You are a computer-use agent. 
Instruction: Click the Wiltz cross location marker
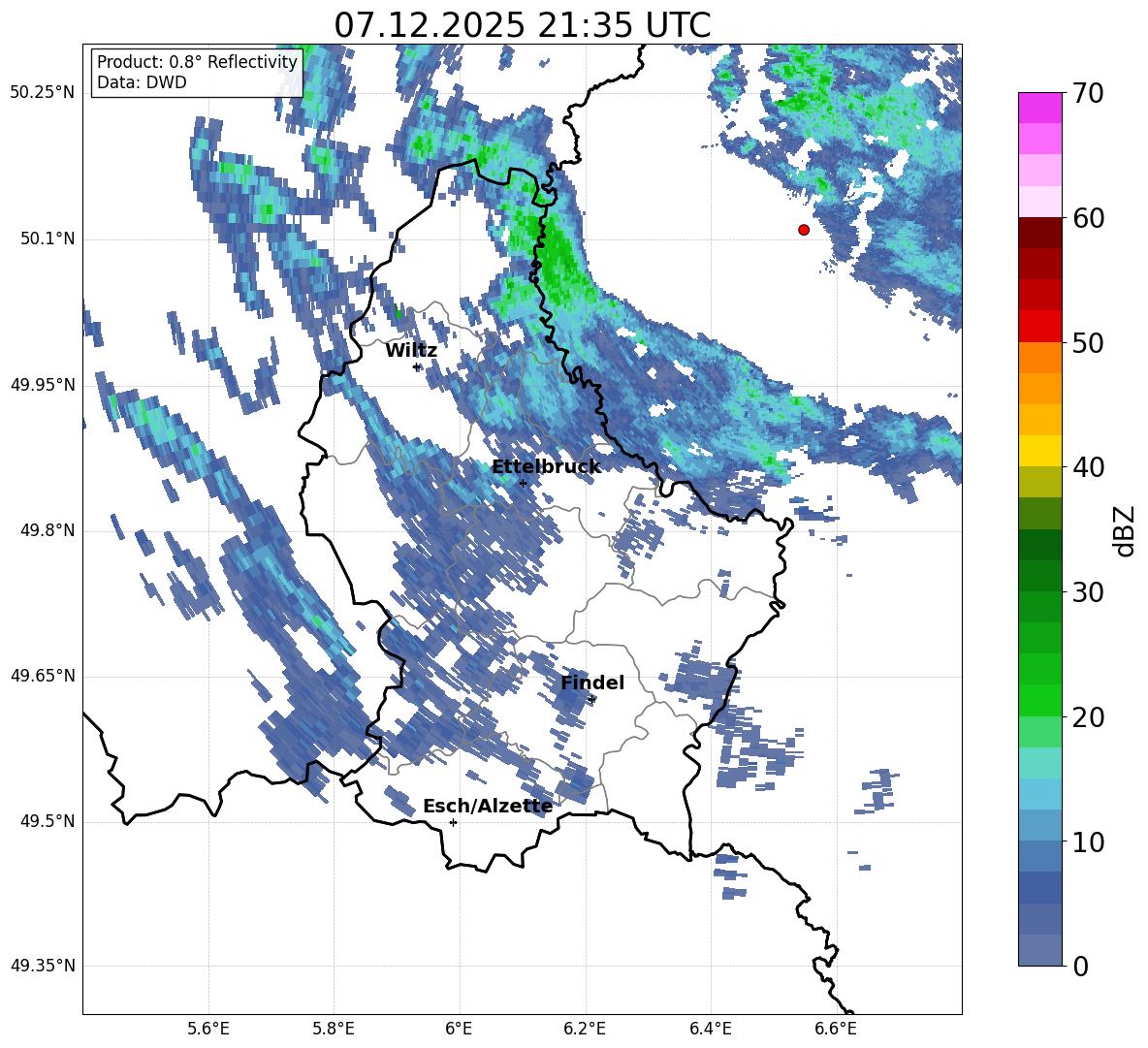417,367
